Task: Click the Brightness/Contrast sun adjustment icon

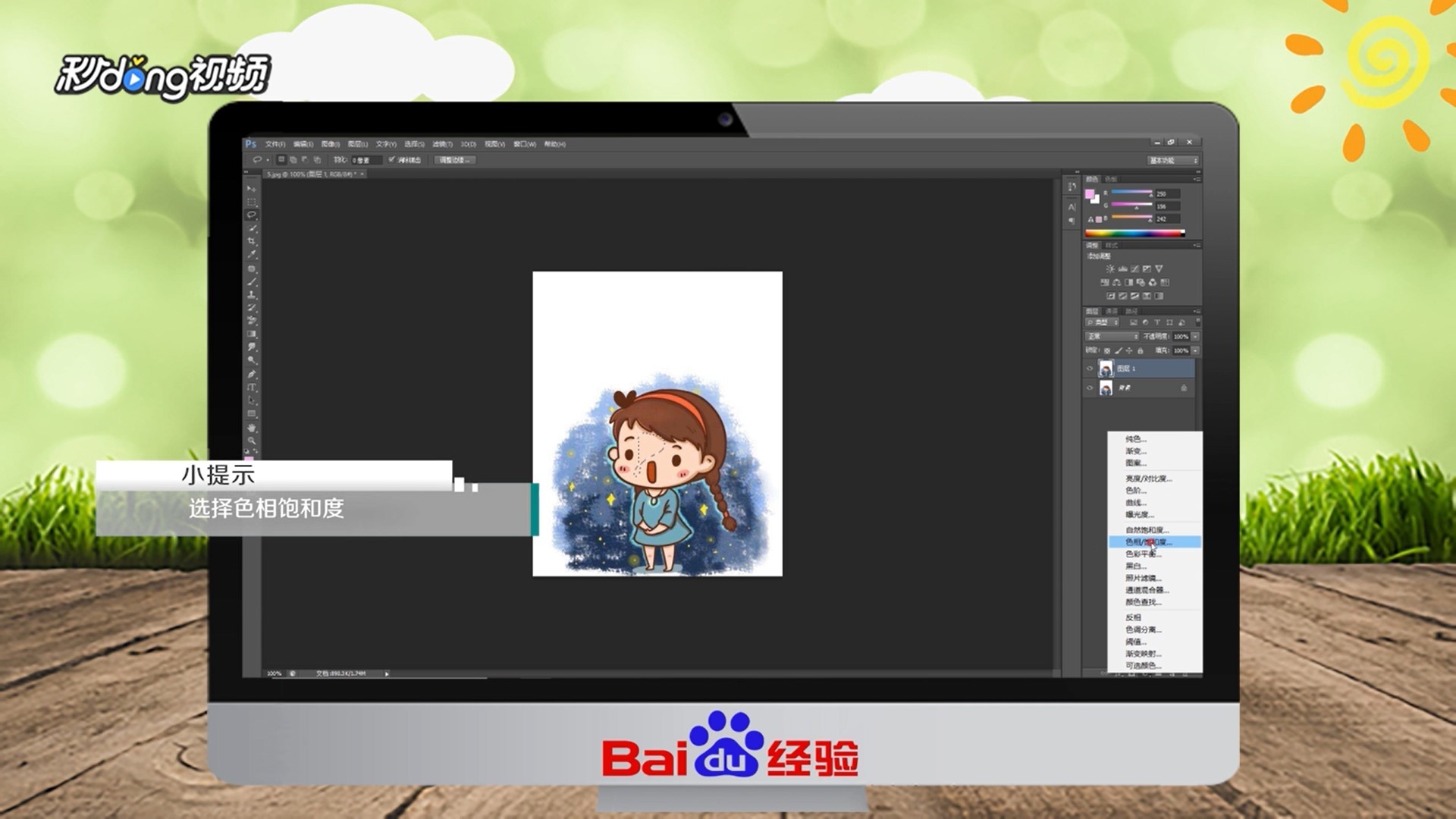Action: (1110, 269)
